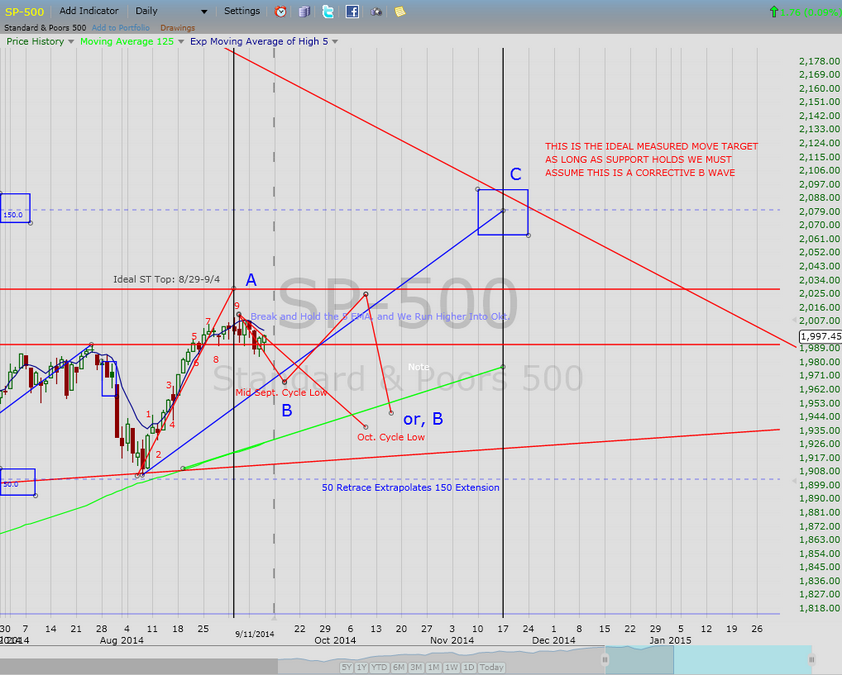
Task: Click the 9/11/2014 date marker on axis
Action: coord(255,634)
